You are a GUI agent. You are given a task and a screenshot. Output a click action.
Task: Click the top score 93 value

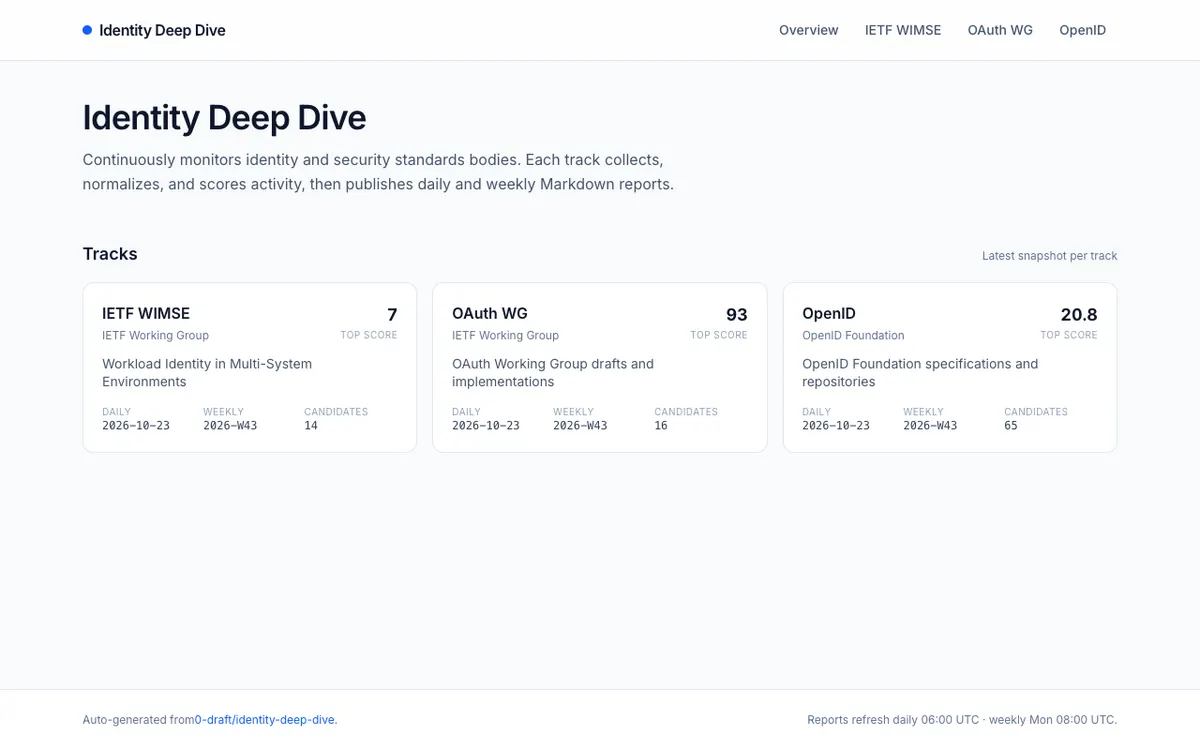(x=737, y=314)
